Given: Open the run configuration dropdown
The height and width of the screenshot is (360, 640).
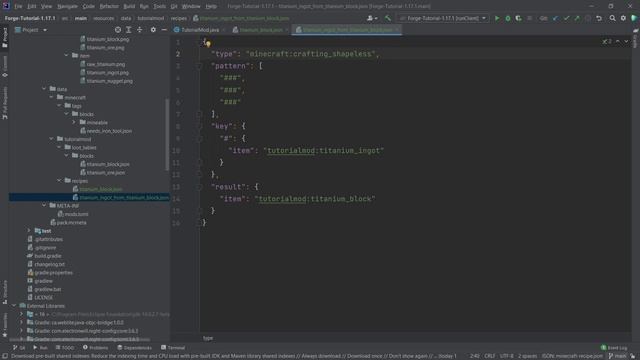Looking at the screenshot, I should pyautogui.click(x=444, y=18).
